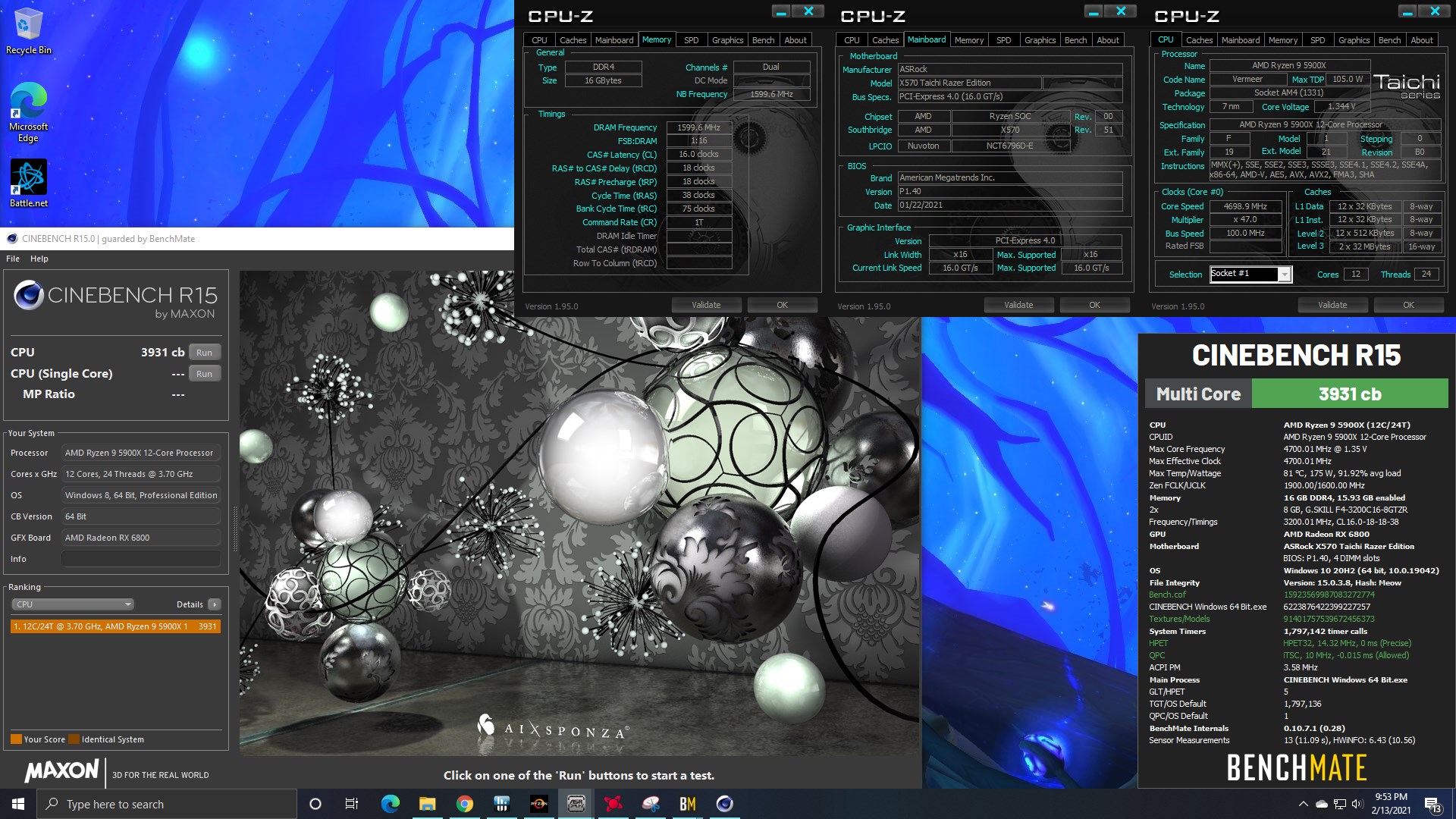
Task: Click the Identical System legend swatch
Action: pyautogui.click(x=74, y=739)
